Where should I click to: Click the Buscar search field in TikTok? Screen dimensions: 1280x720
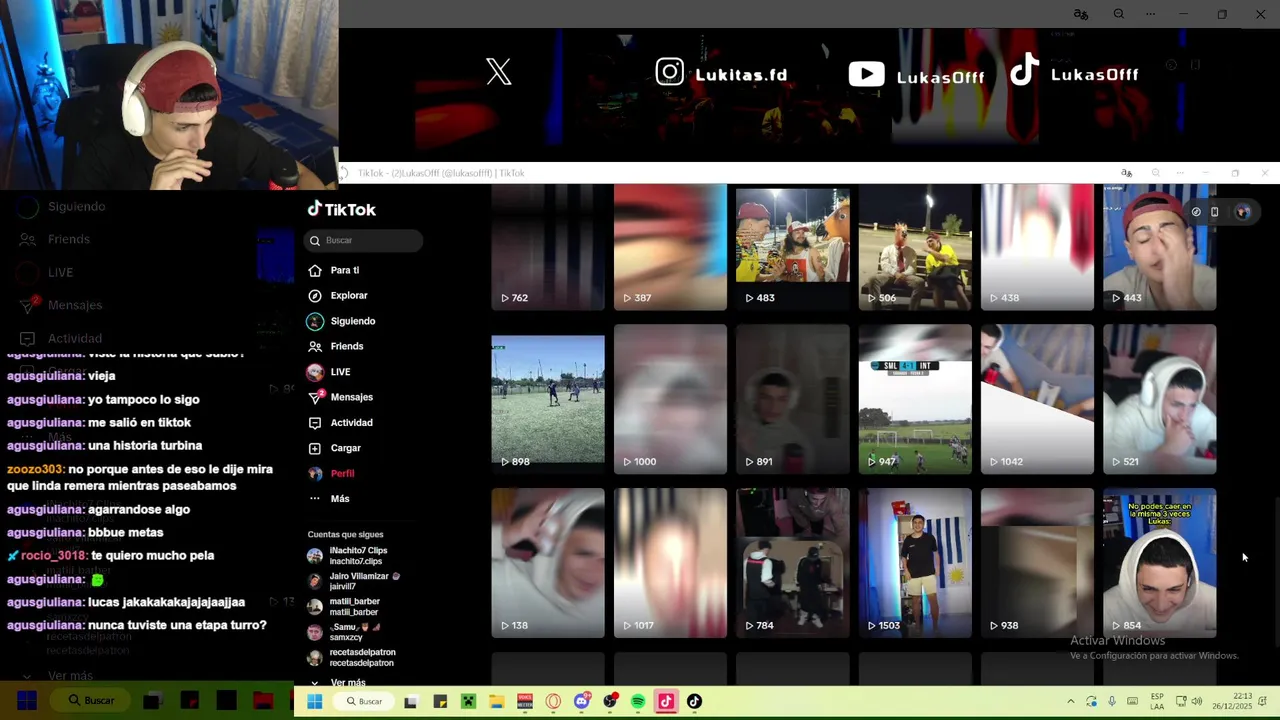click(x=363, y=240)
